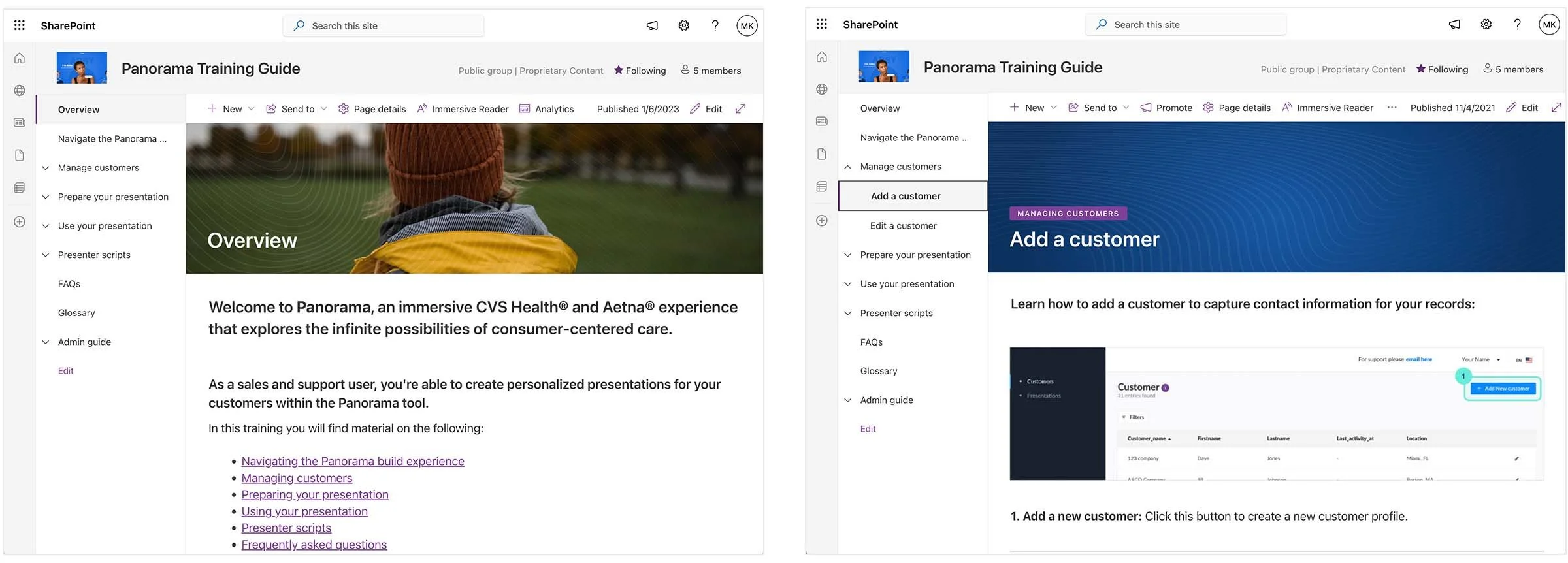Click site logo thumbnail in left window
1568x563 pixels.
click(82, 68)
